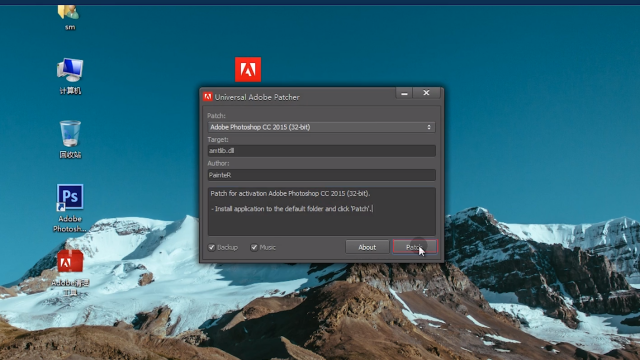Select the Adobe Photoshop shortcut icon
Screen dimensions: 640x360
[70, 197]
